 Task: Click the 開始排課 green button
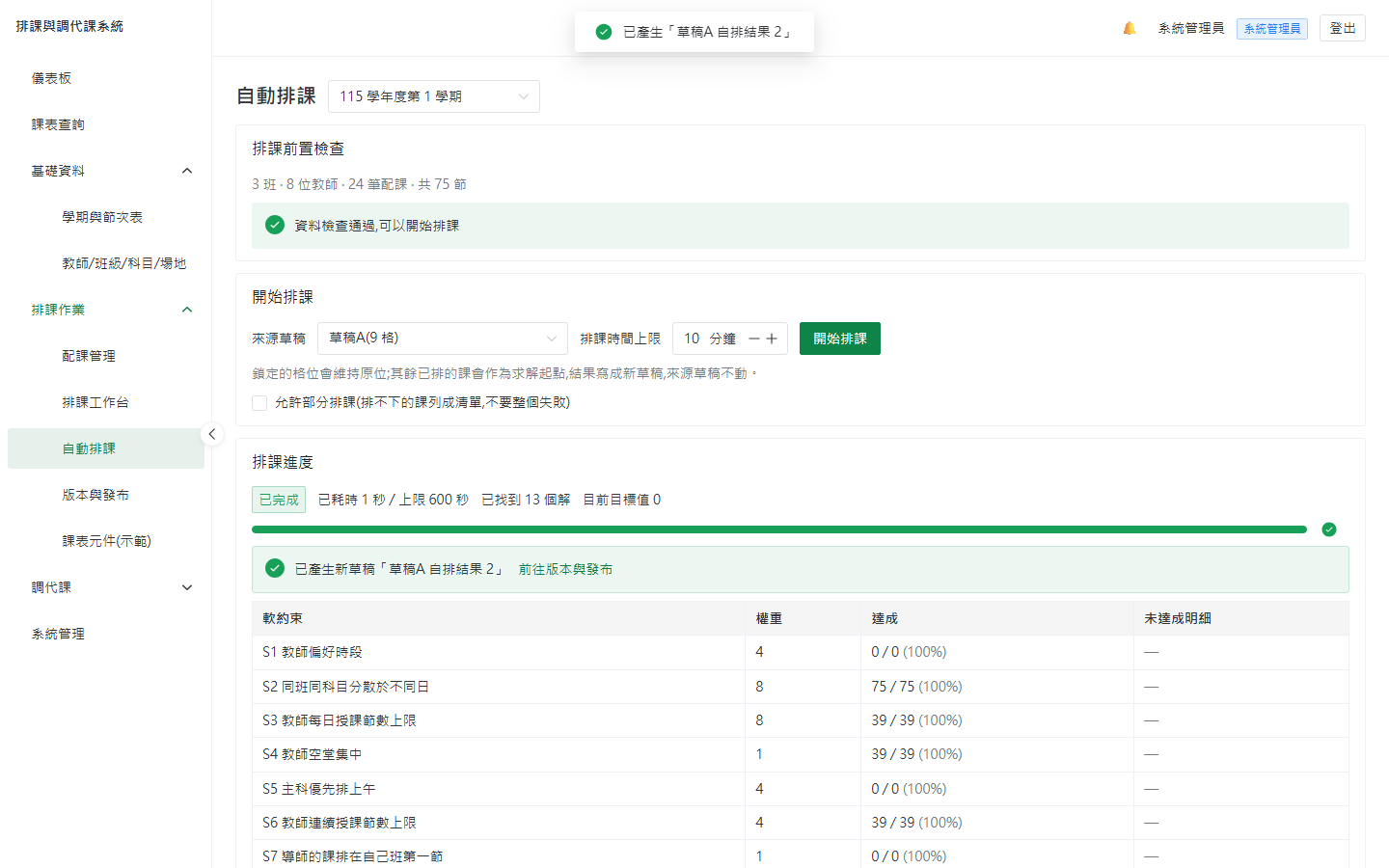[x=840, y=339]
